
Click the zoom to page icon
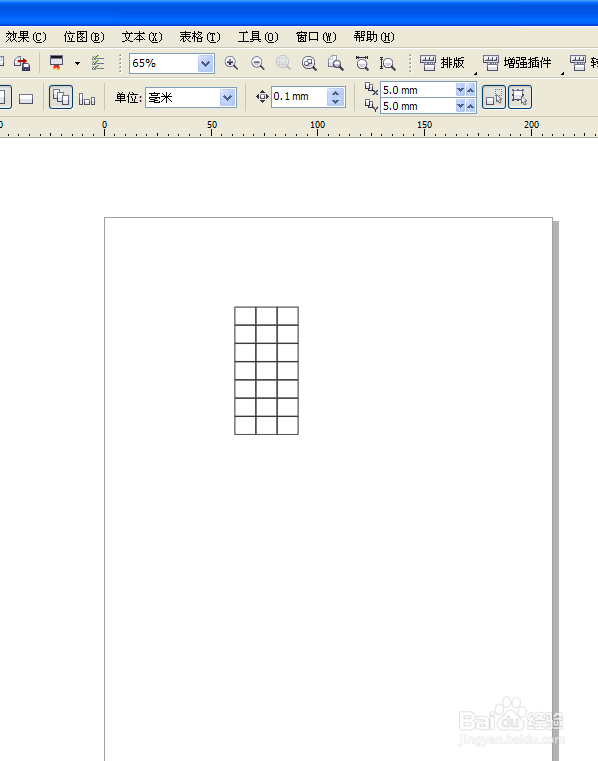tap(335, 63)
